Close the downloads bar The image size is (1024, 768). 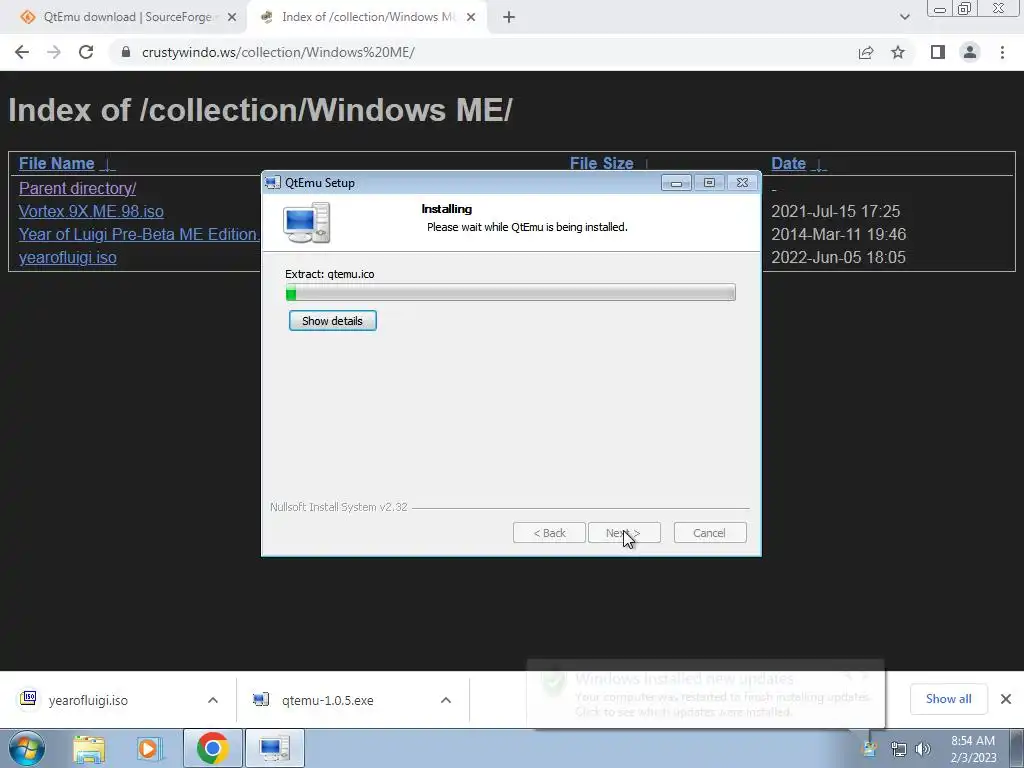coord(1006,699)
